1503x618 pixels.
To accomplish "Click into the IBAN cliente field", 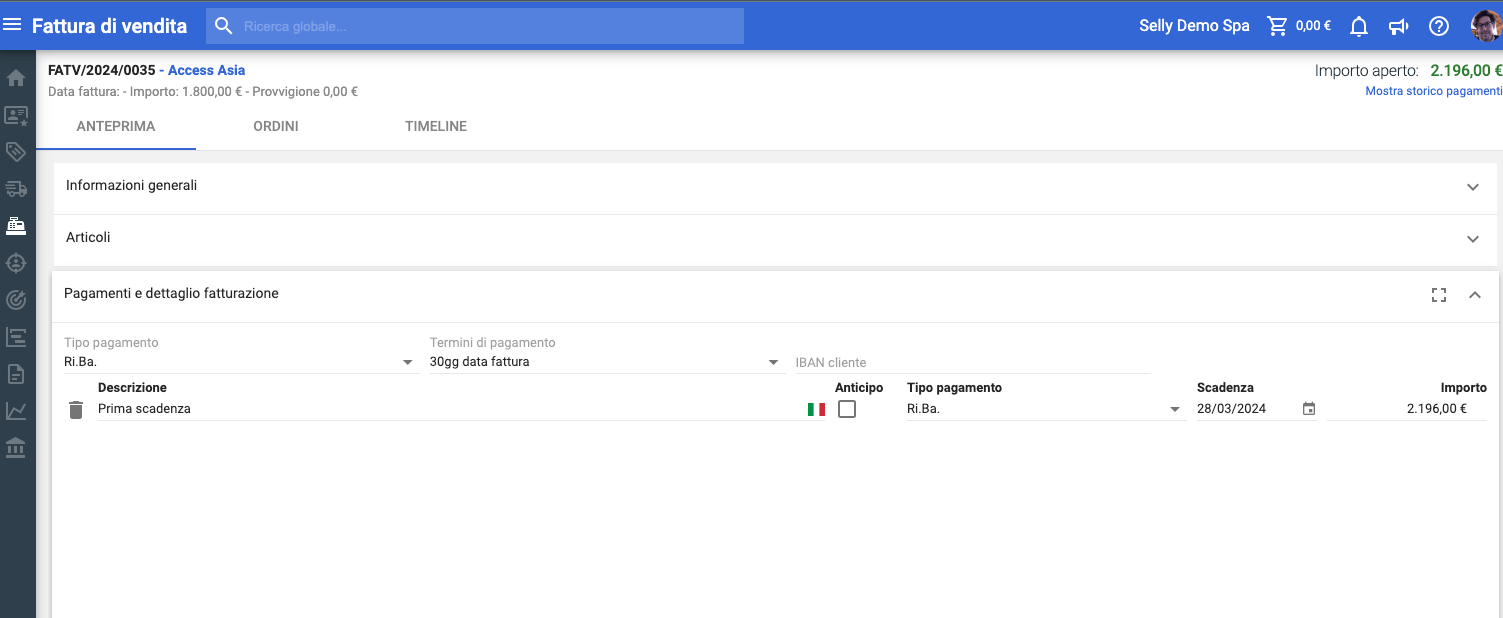I will coord(970,362).
